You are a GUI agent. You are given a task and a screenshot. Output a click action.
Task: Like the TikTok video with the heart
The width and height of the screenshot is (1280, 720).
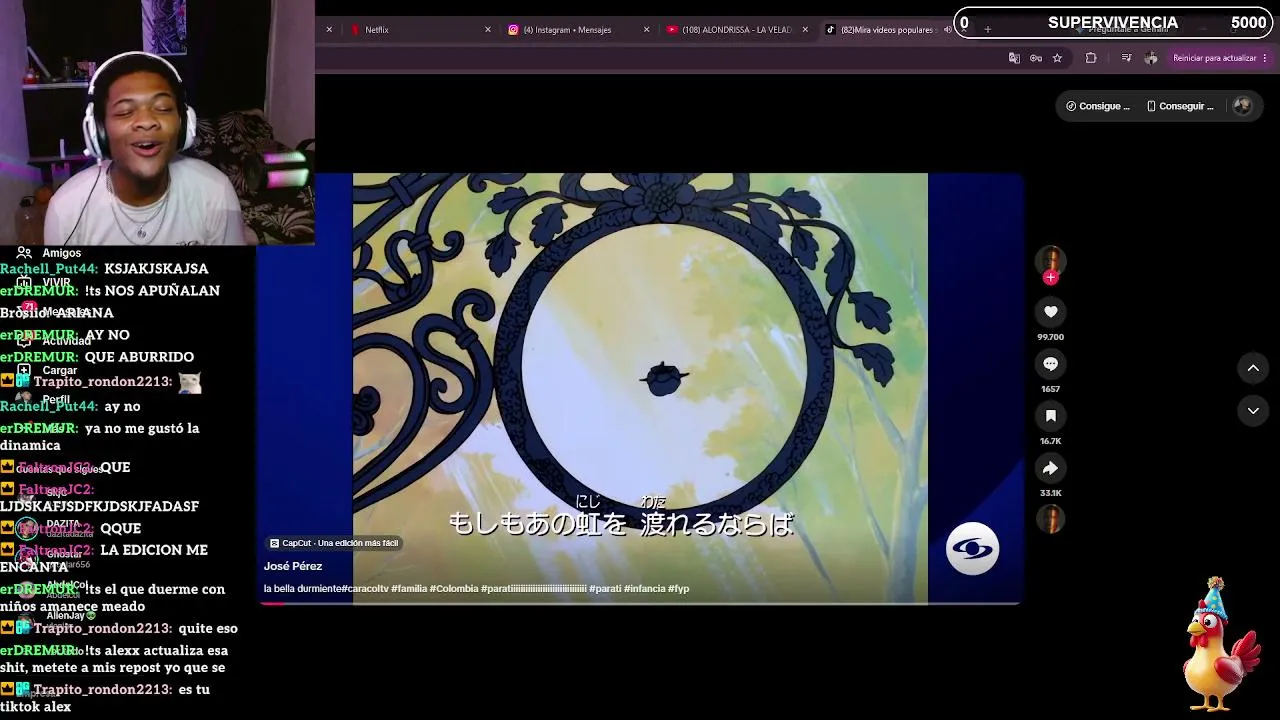pyautogui.click(x=1050, y=312)
